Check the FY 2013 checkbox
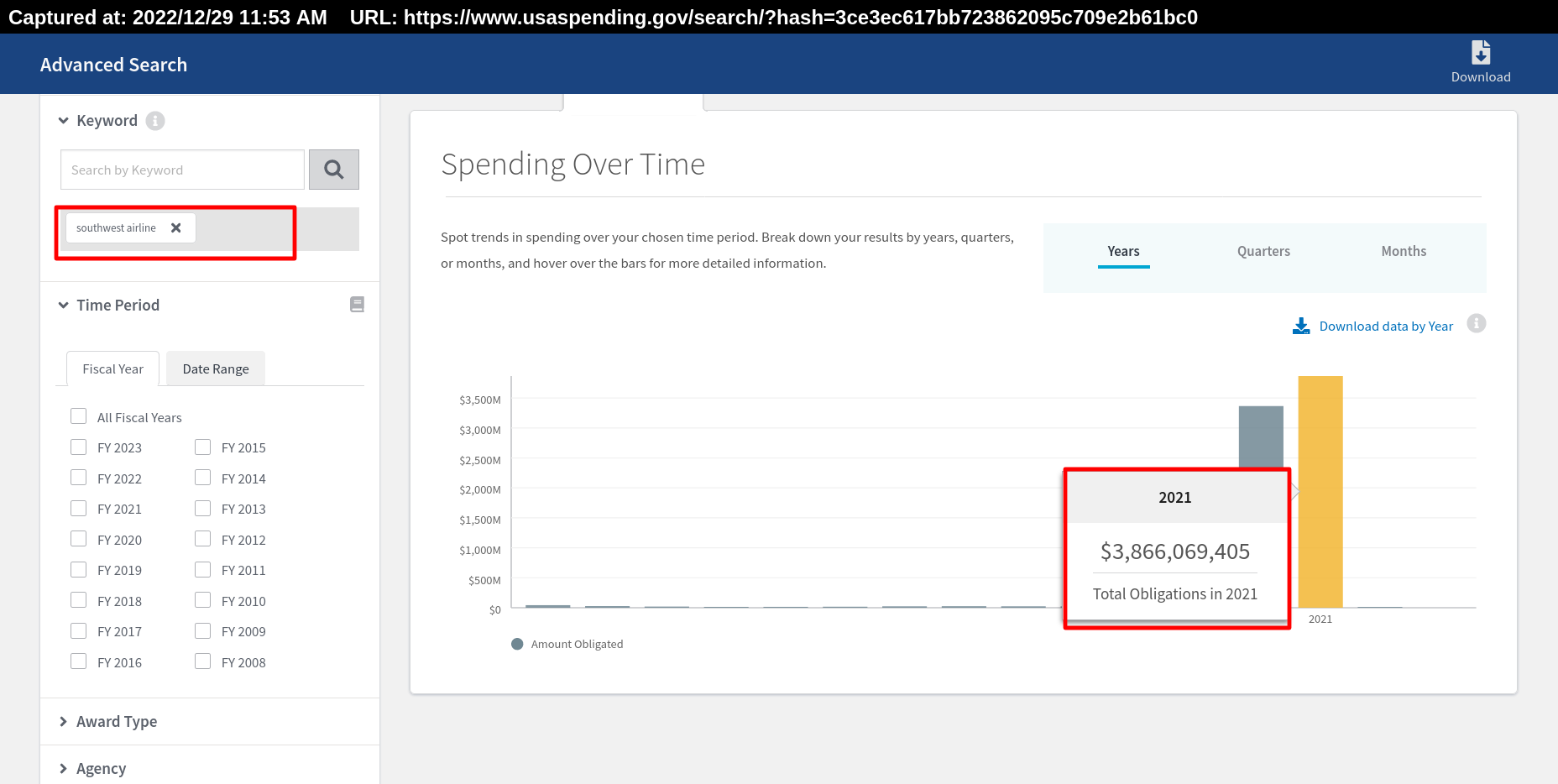 [203, 508]
